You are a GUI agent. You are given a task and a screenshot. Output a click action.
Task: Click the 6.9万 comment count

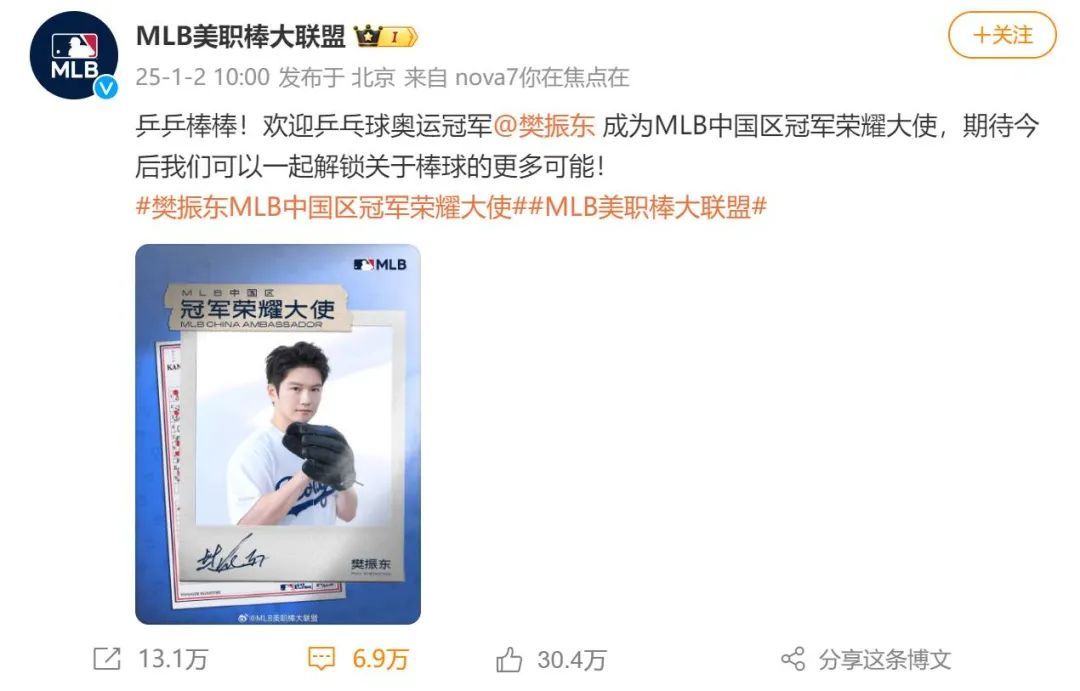click(380, 659)
